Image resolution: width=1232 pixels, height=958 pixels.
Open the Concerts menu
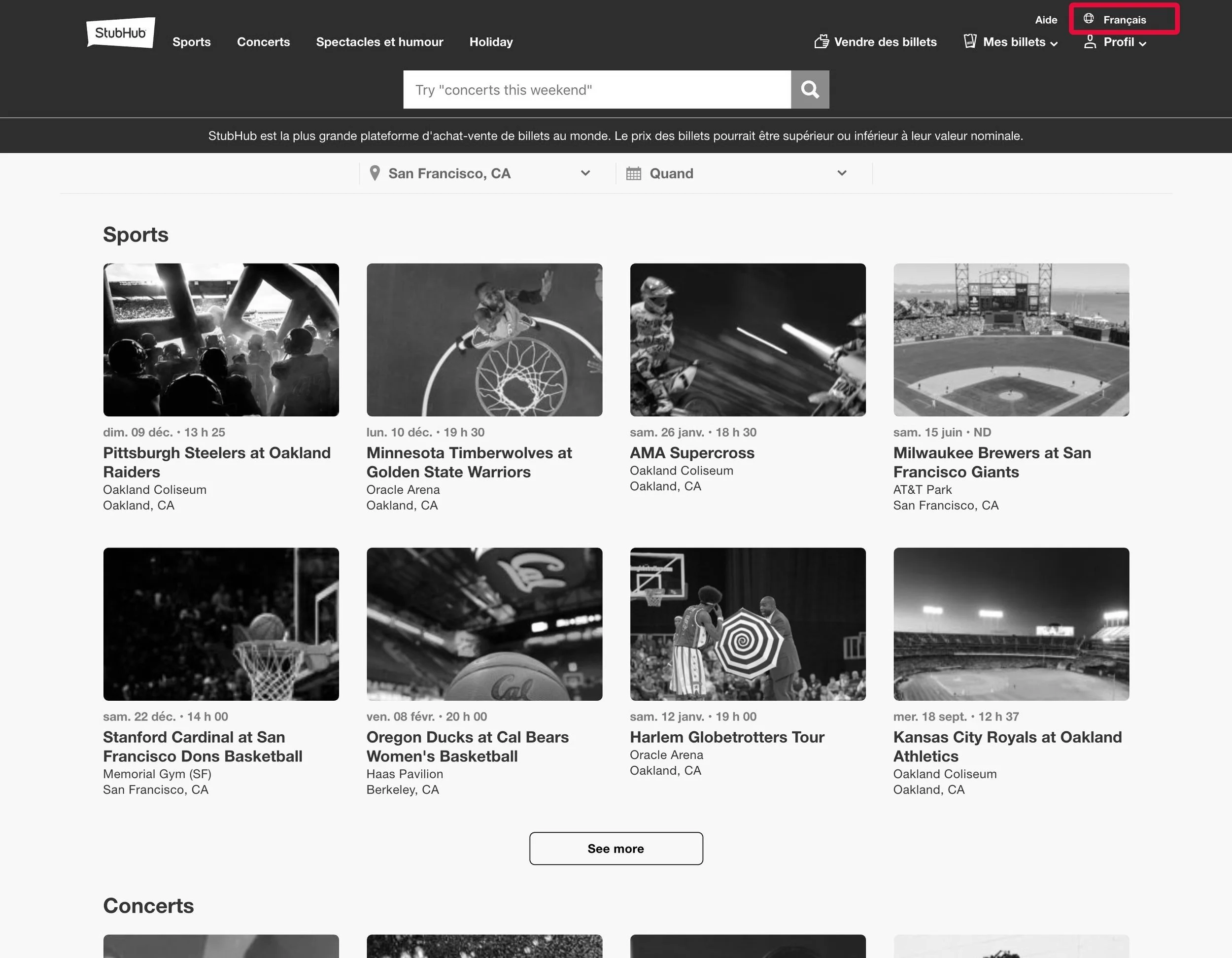pos(264,42)
